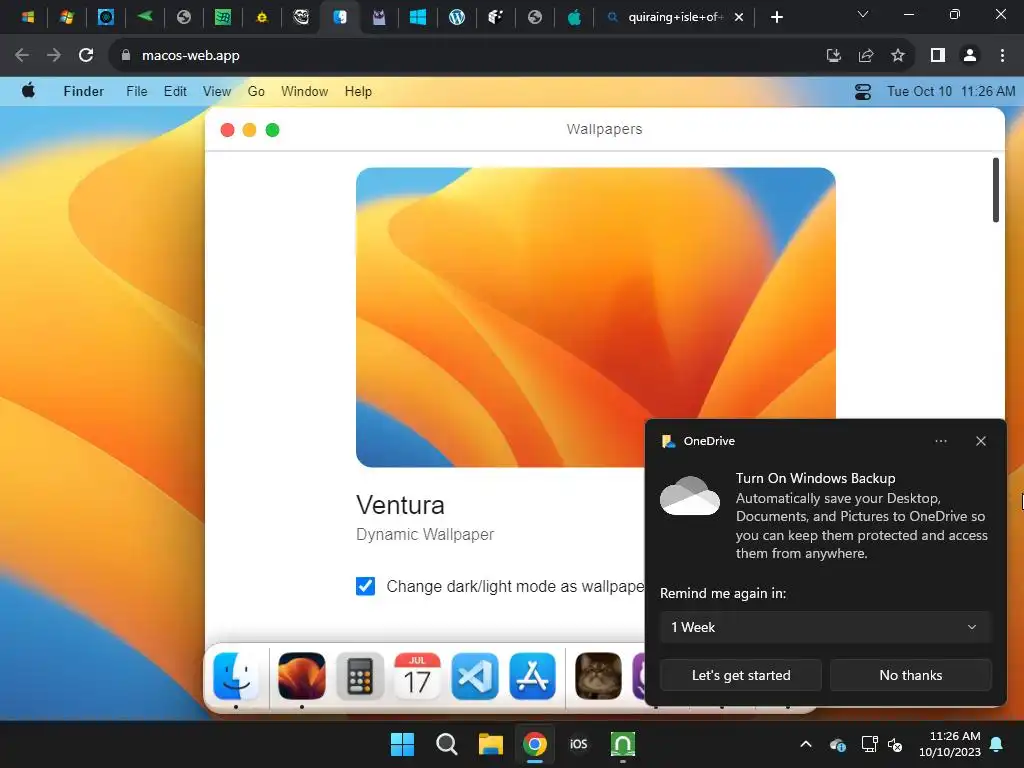Close the quiraing+isle+of tab
1024x768 pixels.
pyautogui.click(x=739, y=17)
